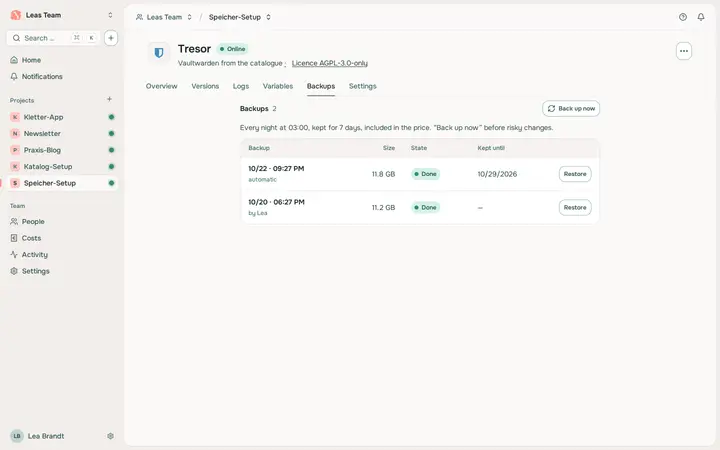Add a project with the Projects plus icon
The width and height of the screenshot is (720, 450).
click(109, 99)
